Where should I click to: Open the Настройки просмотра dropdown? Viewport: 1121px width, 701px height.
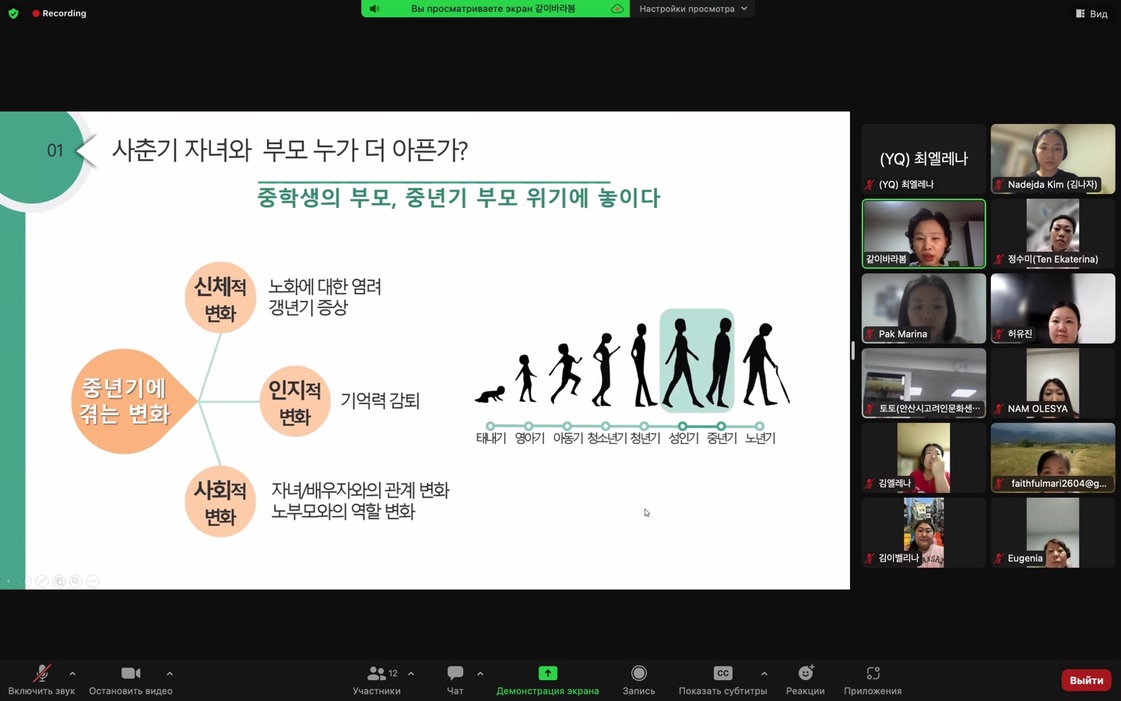click(692, 9)
